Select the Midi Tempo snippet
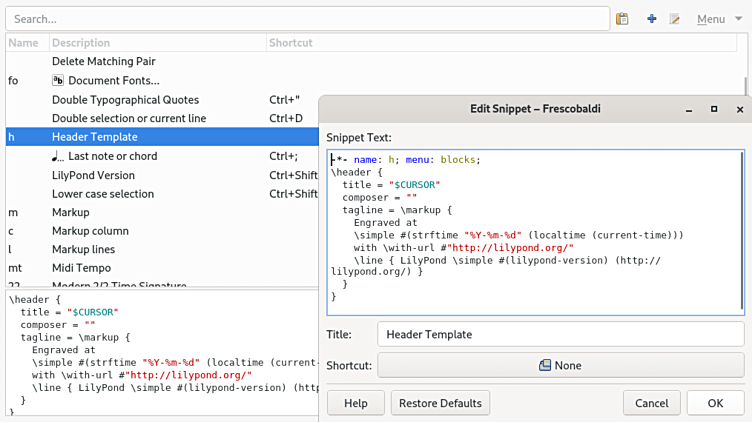This screenshot has width=752, height=423. pos(81,268)
